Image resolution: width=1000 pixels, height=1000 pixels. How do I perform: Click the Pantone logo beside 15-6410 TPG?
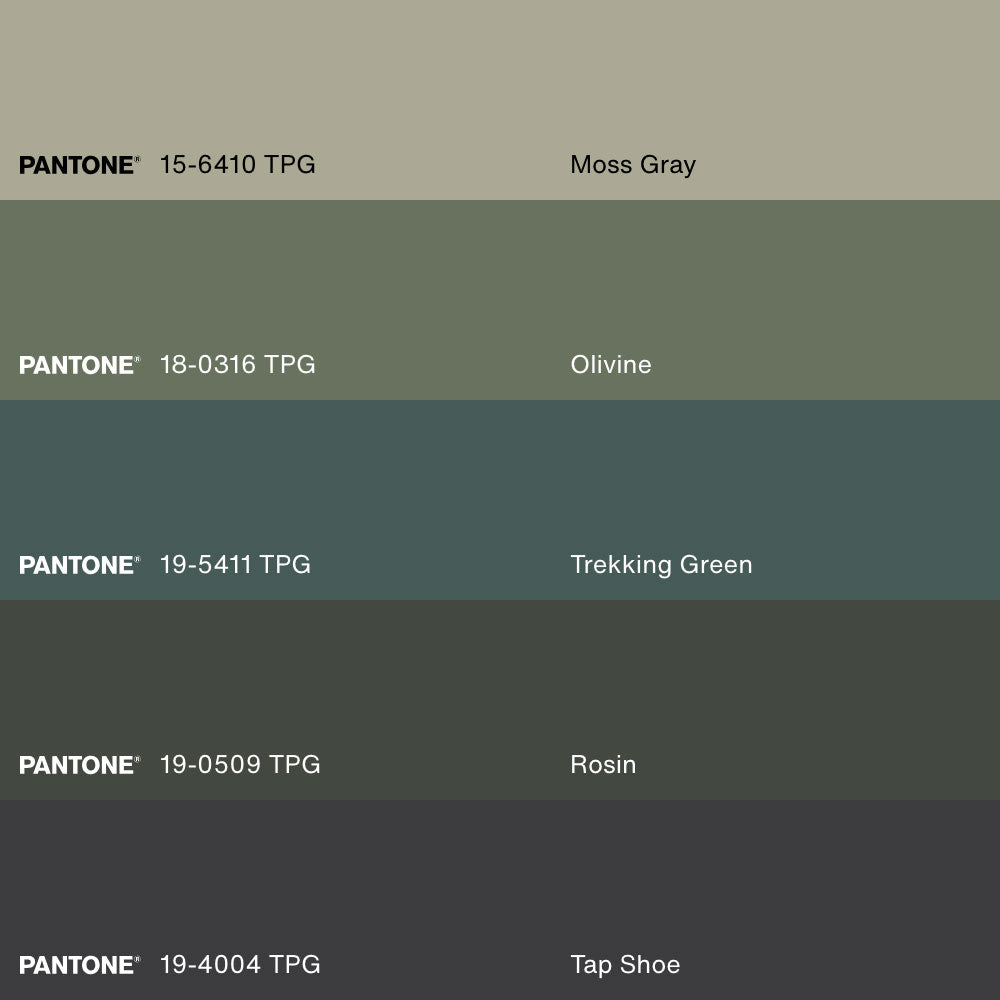click(x=79, y=165)
